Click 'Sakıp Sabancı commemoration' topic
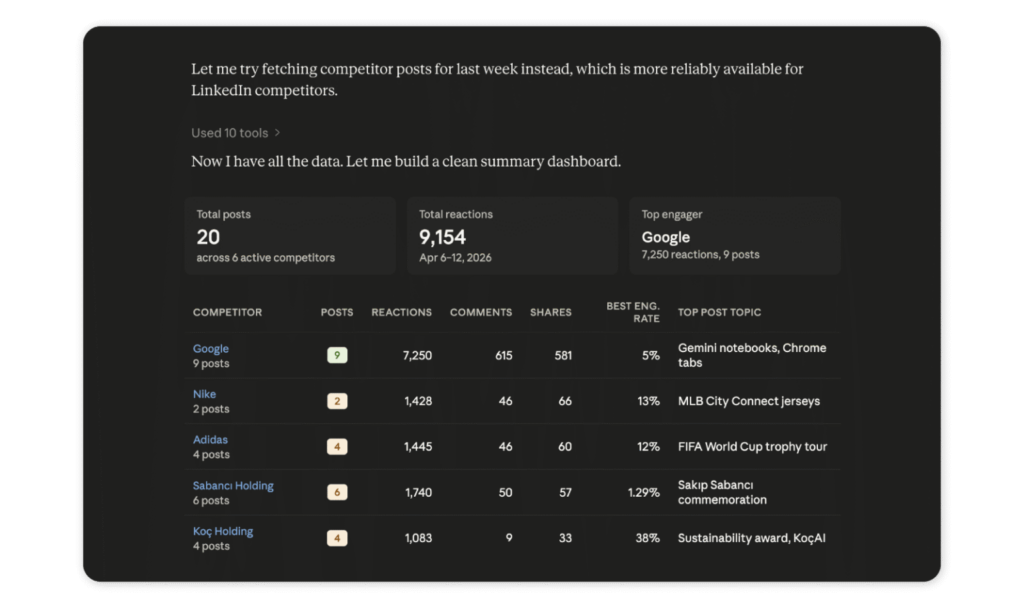 point(722,492)
